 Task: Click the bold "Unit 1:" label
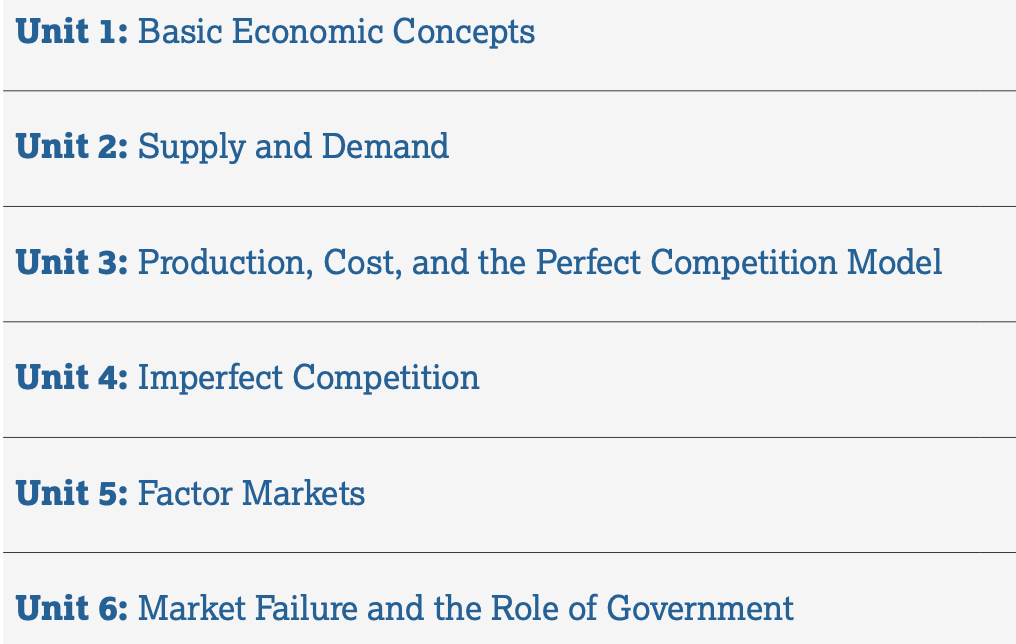coord(72,31)
